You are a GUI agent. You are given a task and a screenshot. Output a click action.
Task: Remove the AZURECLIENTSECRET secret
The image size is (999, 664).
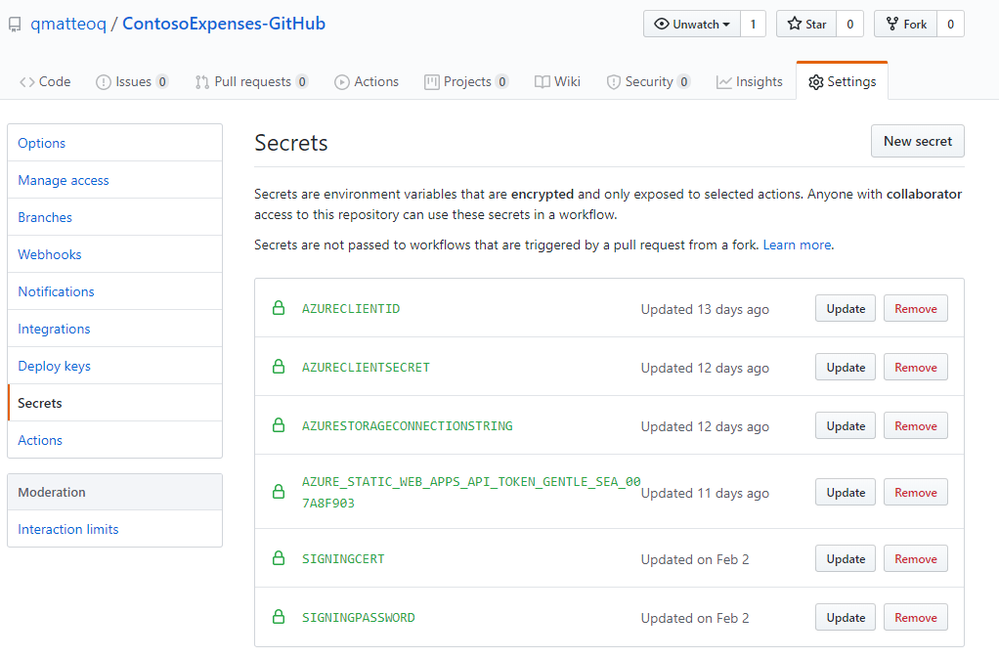pyautogui.click(x=916, y=367)
